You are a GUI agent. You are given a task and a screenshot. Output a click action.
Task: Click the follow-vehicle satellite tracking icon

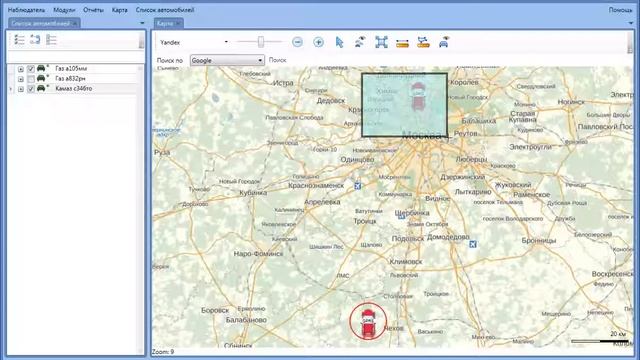tap(360, 42)
